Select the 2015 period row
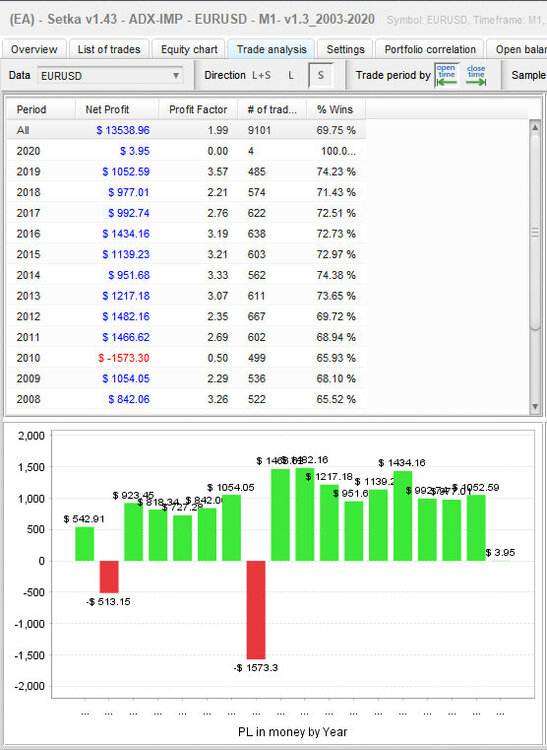Screen dimensions: 547x750 (186, 254)
